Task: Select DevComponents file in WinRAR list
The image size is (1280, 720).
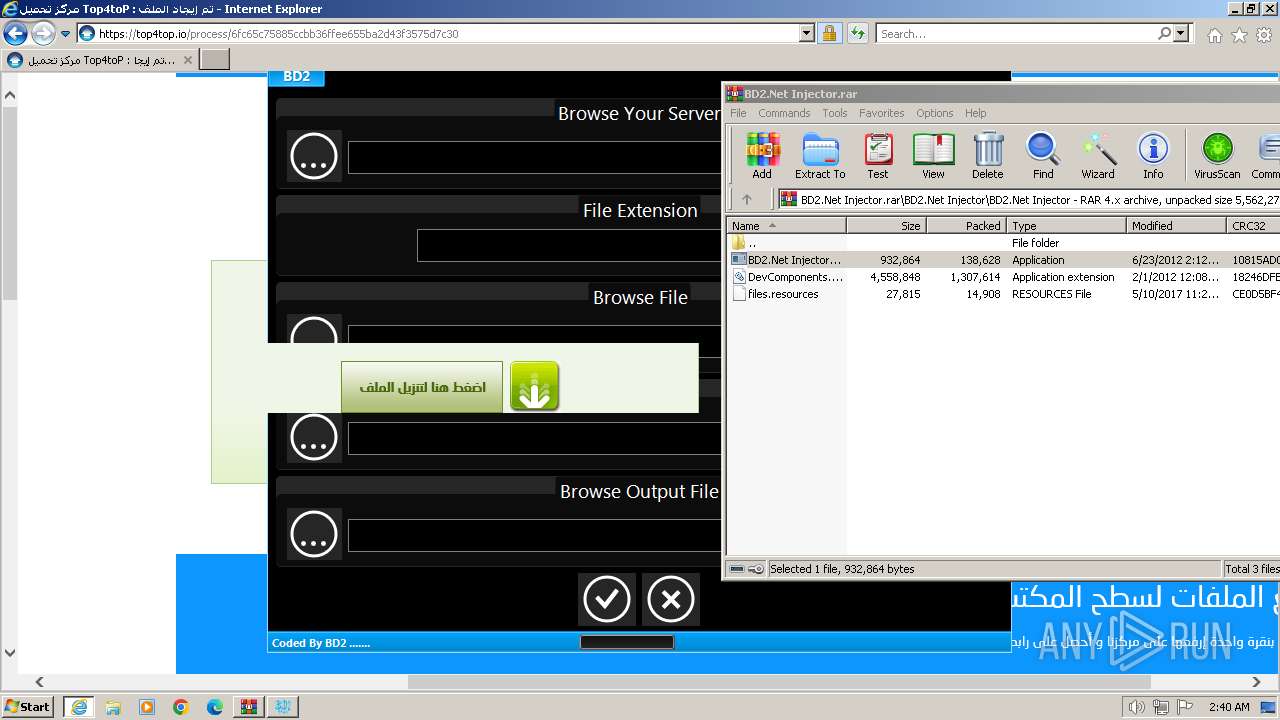Action: pyautogui.click(x=1003, y=277)
